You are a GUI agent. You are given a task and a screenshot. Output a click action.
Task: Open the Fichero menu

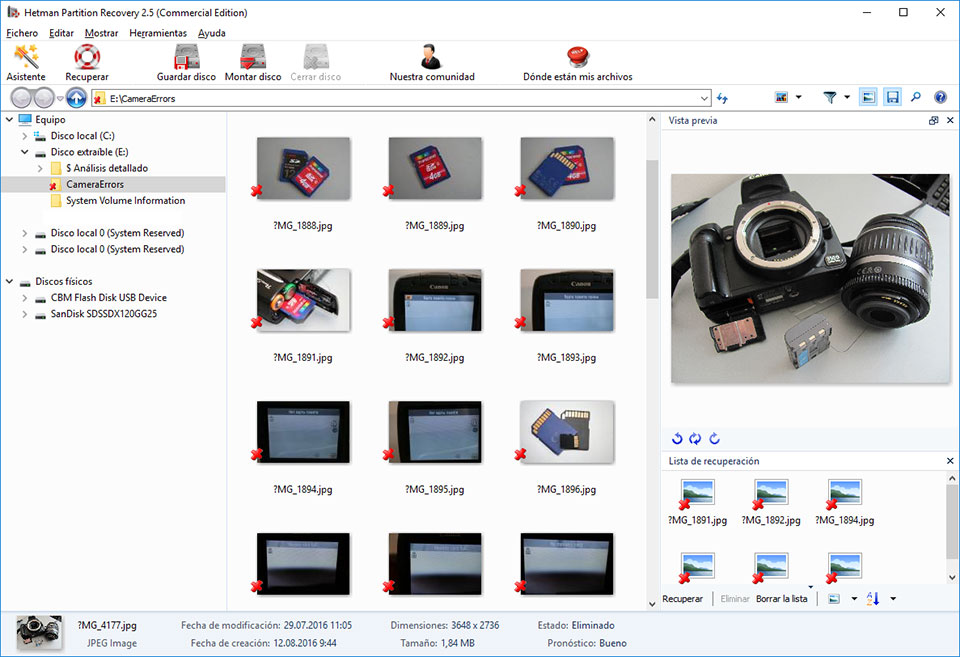[x=21, y=33]
